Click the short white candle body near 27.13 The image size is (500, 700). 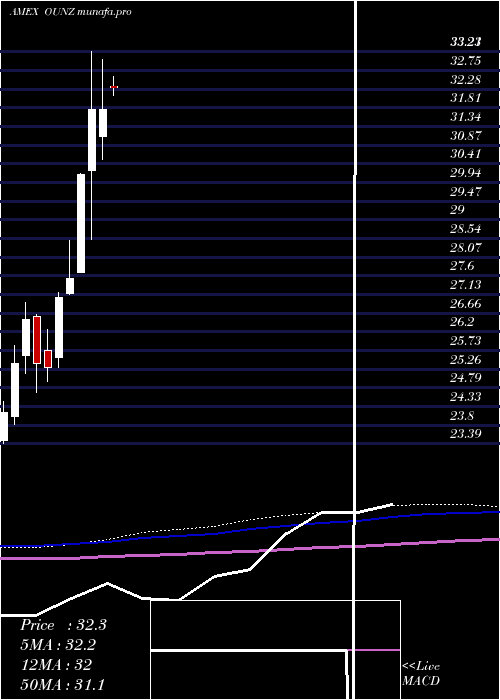[x=70, y=286]
